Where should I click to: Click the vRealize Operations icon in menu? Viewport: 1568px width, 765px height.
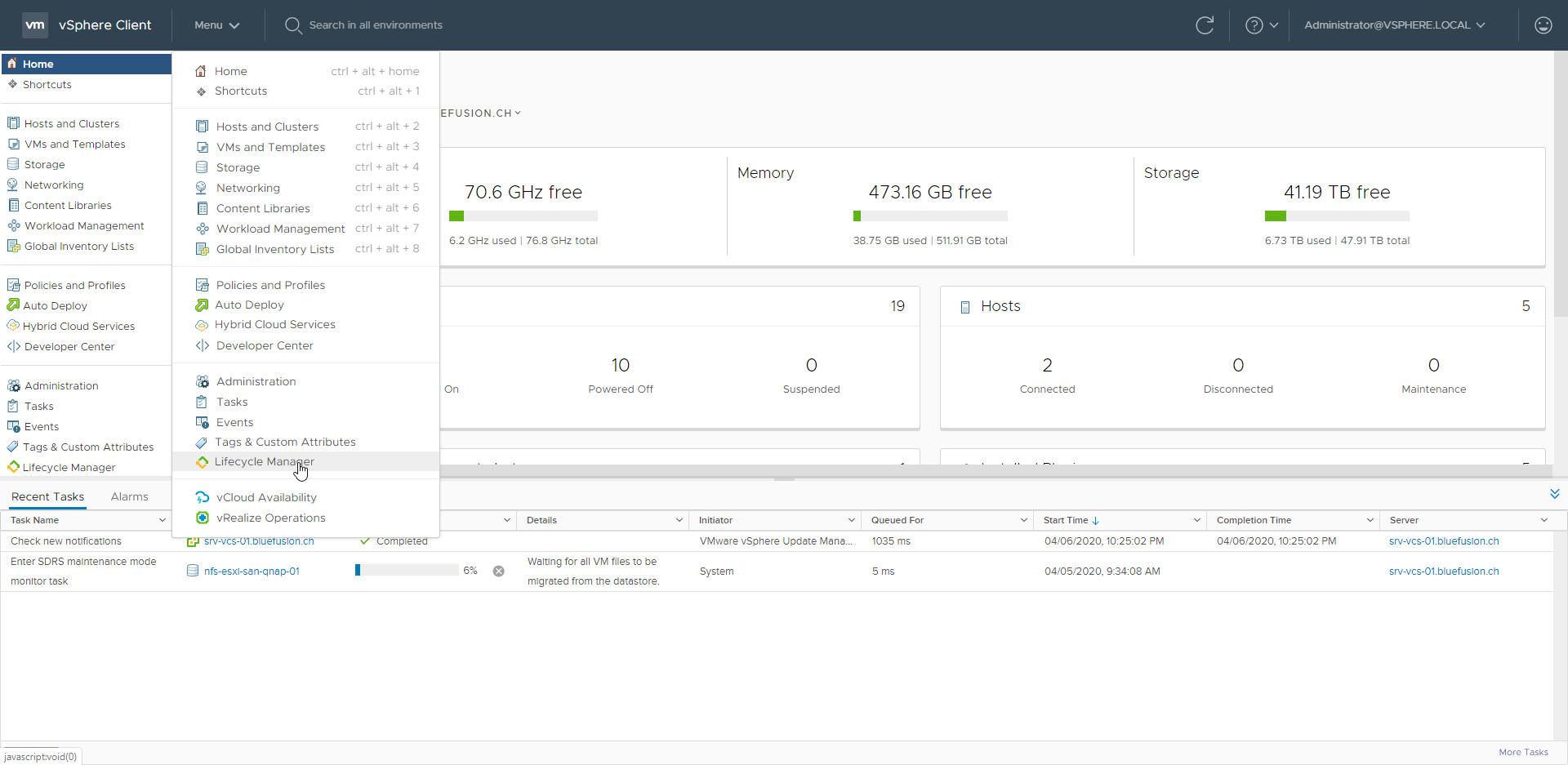(x=203, y=518)
